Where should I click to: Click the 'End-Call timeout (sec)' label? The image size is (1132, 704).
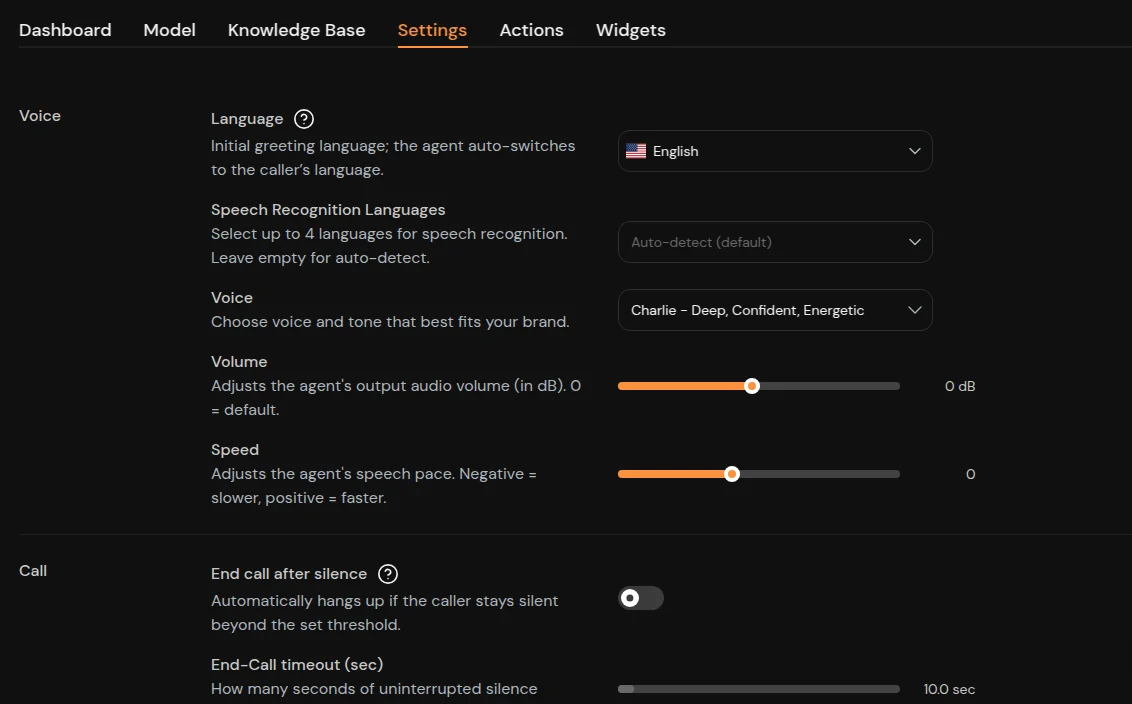[297, 664]
